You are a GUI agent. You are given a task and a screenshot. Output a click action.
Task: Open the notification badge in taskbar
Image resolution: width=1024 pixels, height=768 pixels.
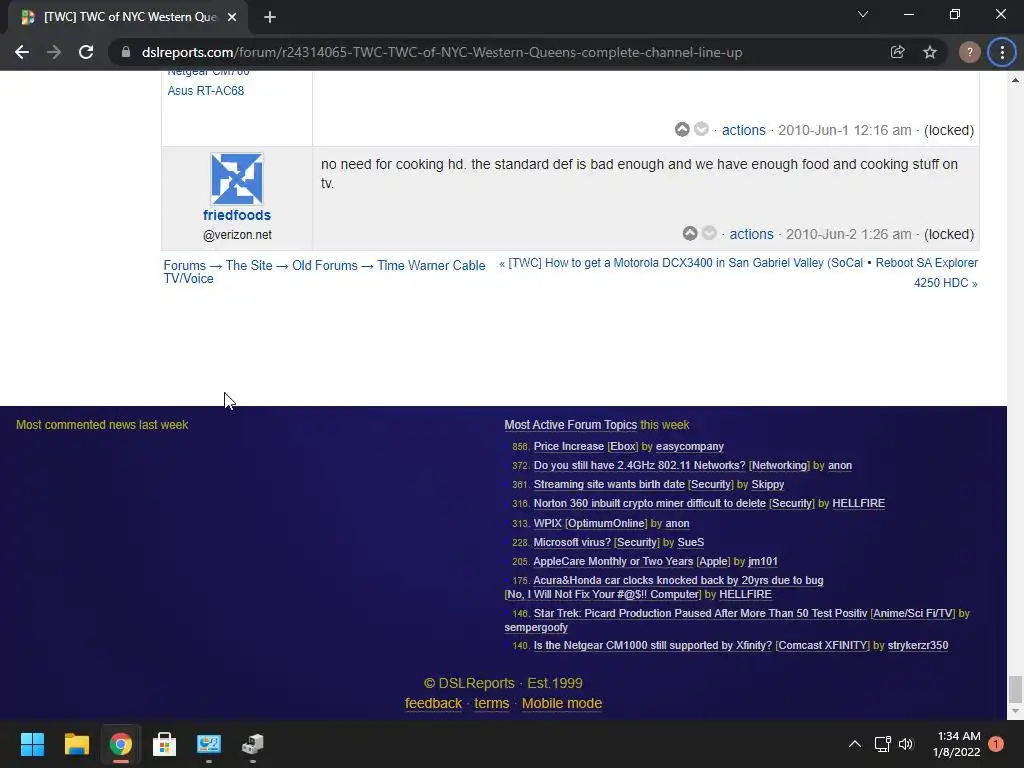coord(995,744)
